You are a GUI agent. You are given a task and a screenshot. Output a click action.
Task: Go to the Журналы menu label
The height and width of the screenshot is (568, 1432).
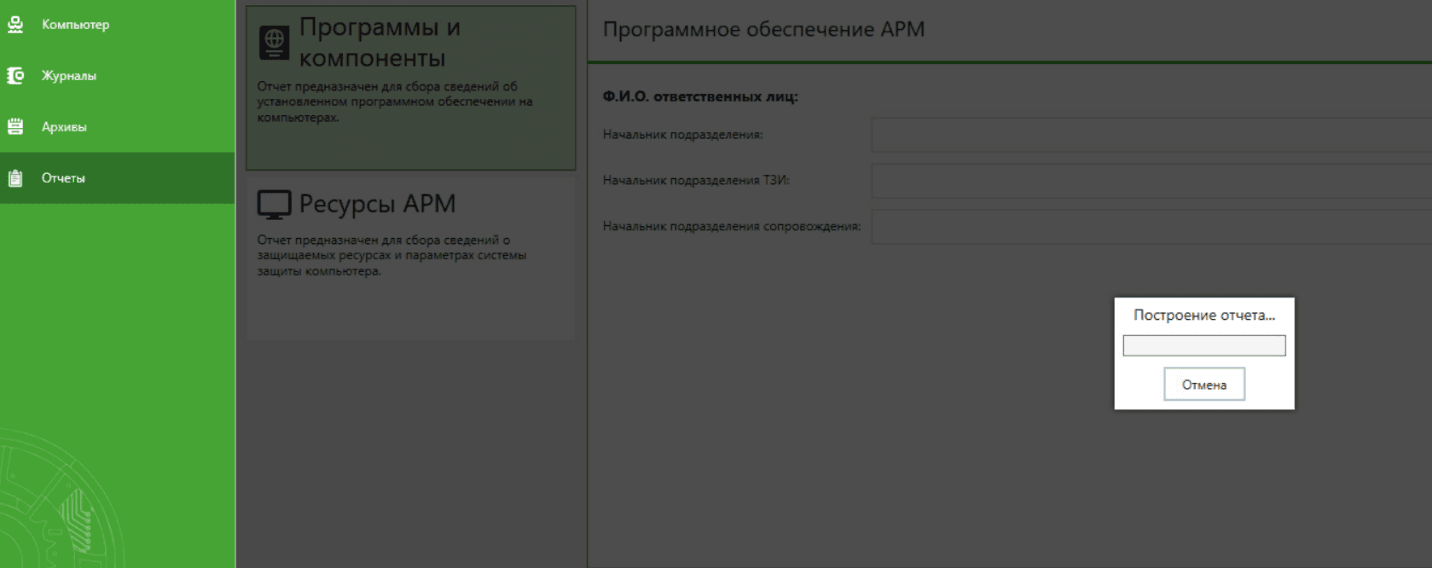(69, 76)
